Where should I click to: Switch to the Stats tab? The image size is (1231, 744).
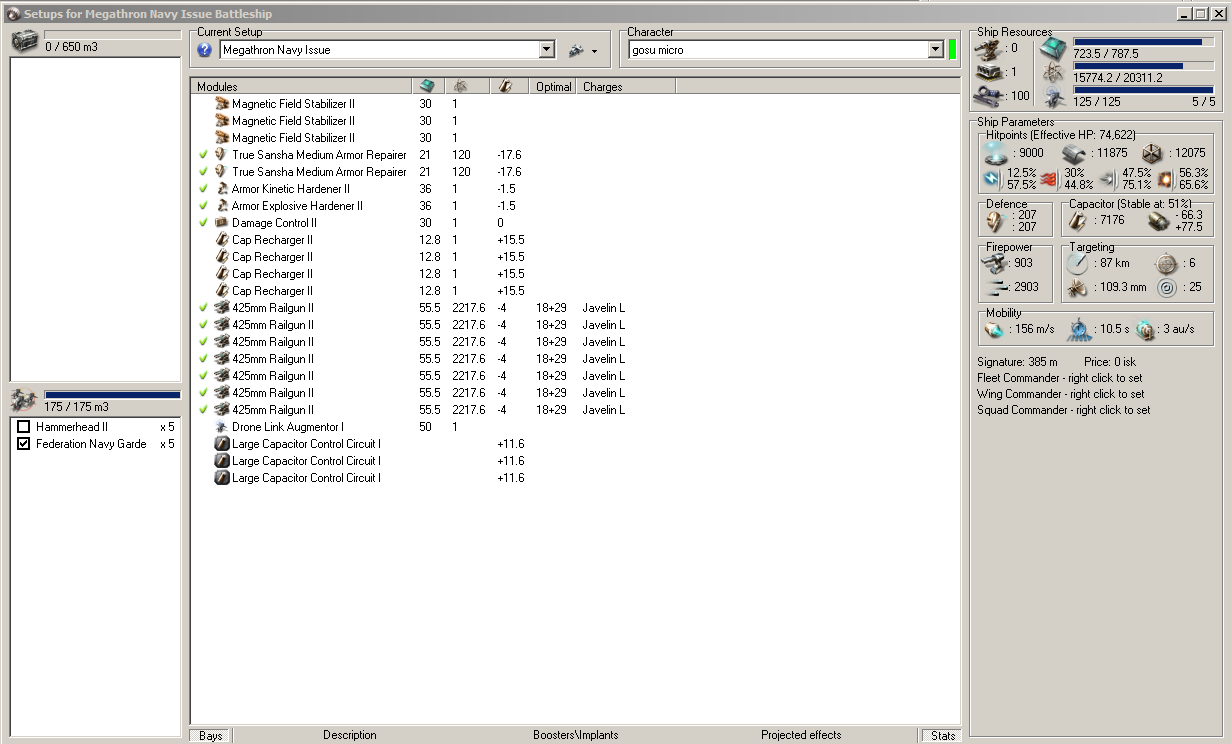click(942, 735)
